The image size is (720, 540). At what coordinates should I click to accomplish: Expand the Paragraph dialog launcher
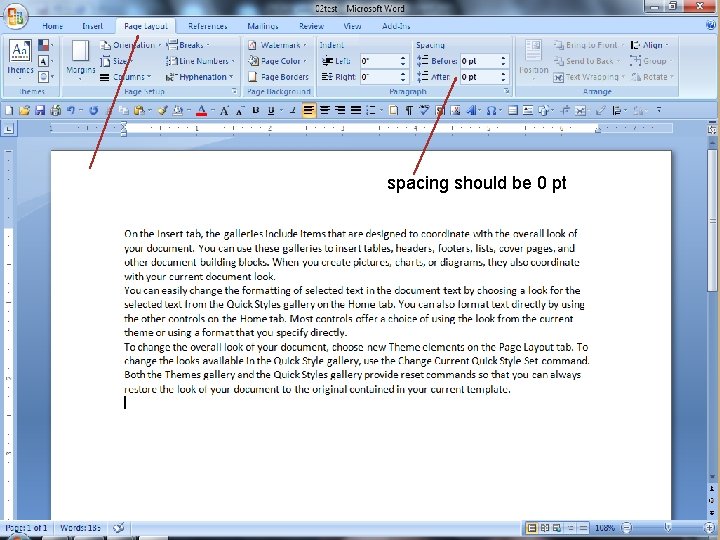(507, 91)
